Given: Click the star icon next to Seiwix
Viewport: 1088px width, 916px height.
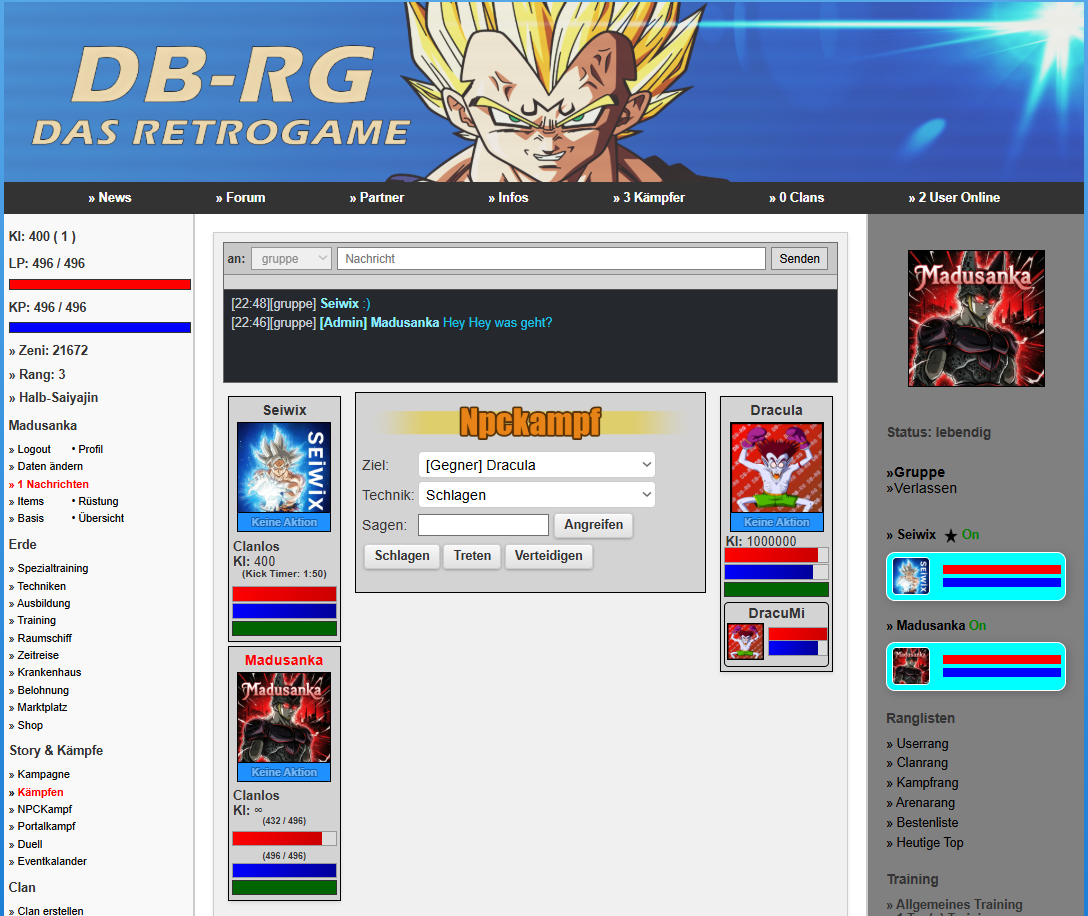Looking at the screenshot, I should 951,535.
